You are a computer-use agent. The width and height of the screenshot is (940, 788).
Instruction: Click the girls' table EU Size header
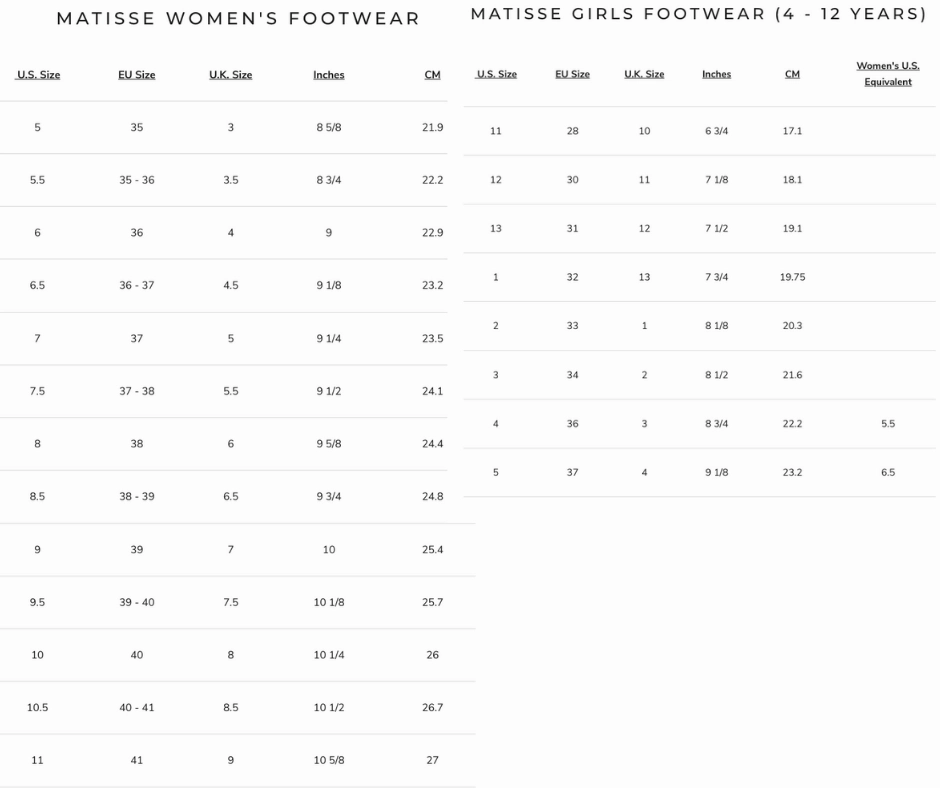point(572,74)
